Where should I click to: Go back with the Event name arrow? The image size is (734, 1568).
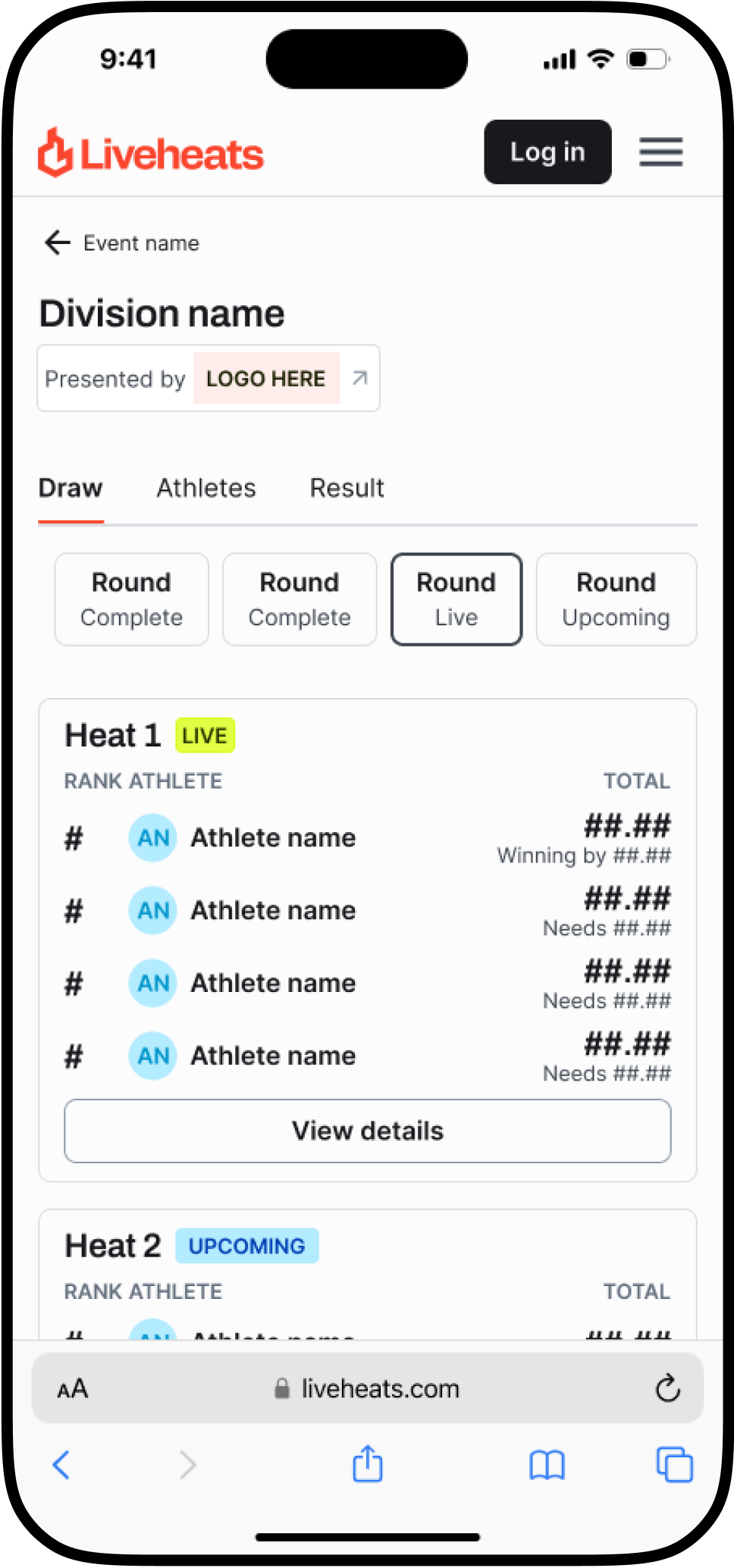click(x=58, y=243)
